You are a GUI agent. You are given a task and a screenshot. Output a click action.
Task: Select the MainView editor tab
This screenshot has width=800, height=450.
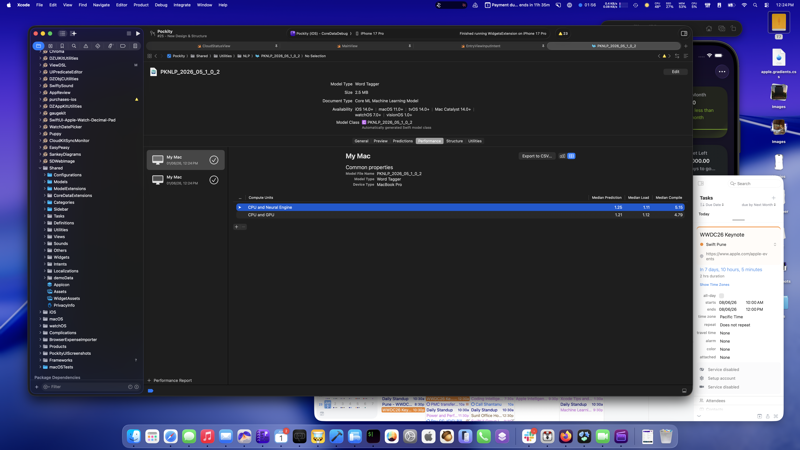point(347,46)
